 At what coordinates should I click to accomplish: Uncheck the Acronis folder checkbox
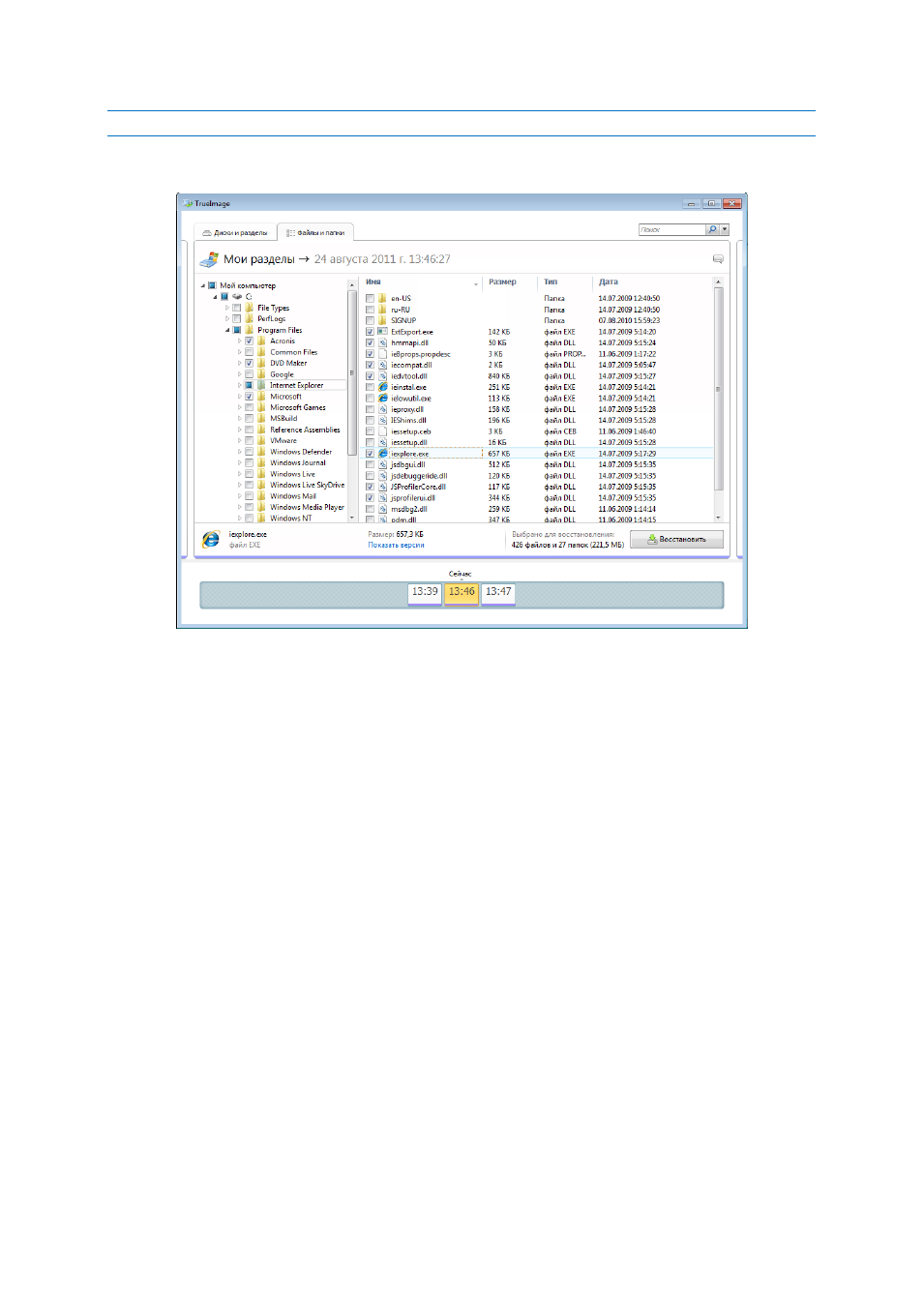(x=249, y=341)
